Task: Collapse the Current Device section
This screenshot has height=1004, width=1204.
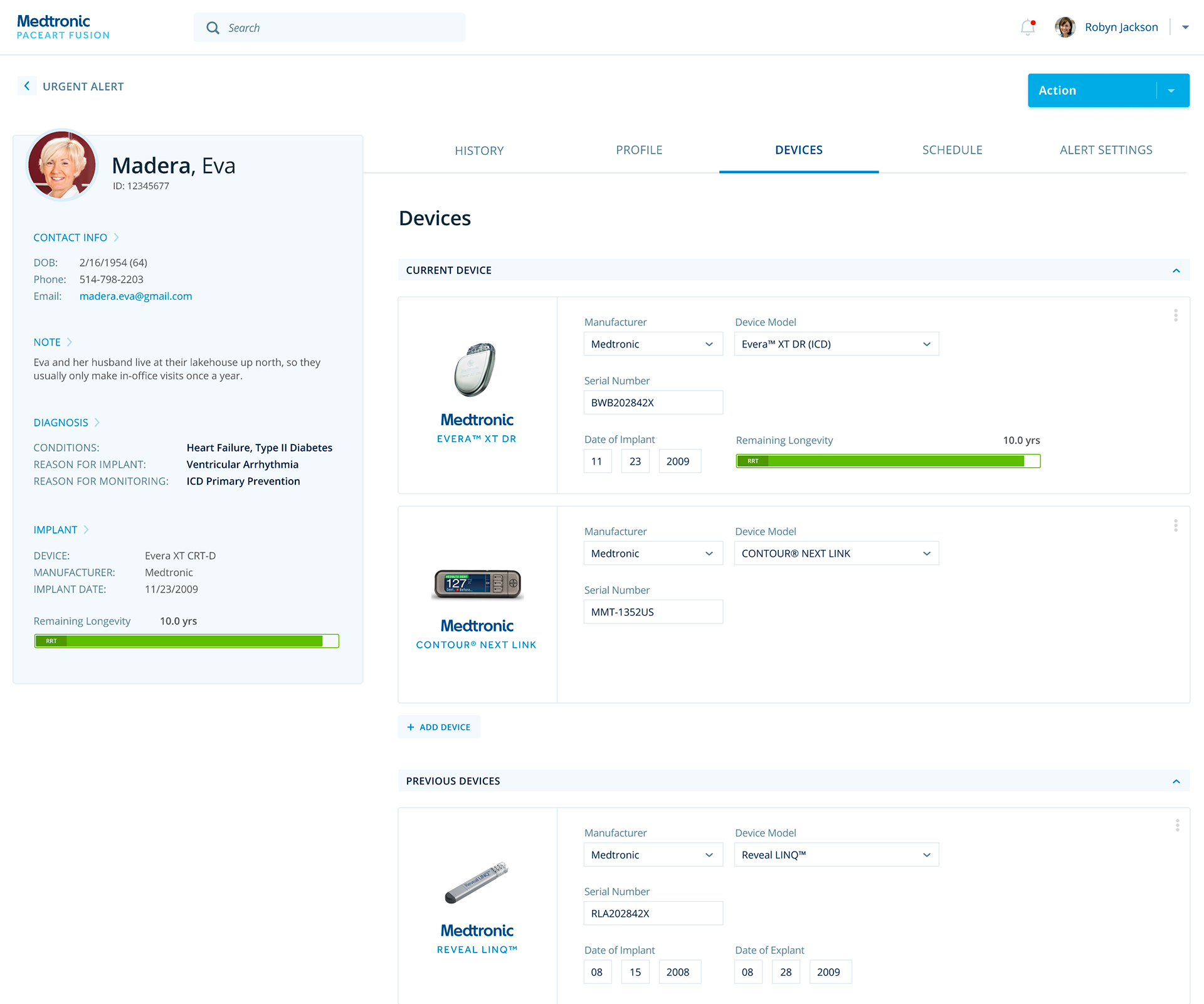Action: click(1176, 270)
